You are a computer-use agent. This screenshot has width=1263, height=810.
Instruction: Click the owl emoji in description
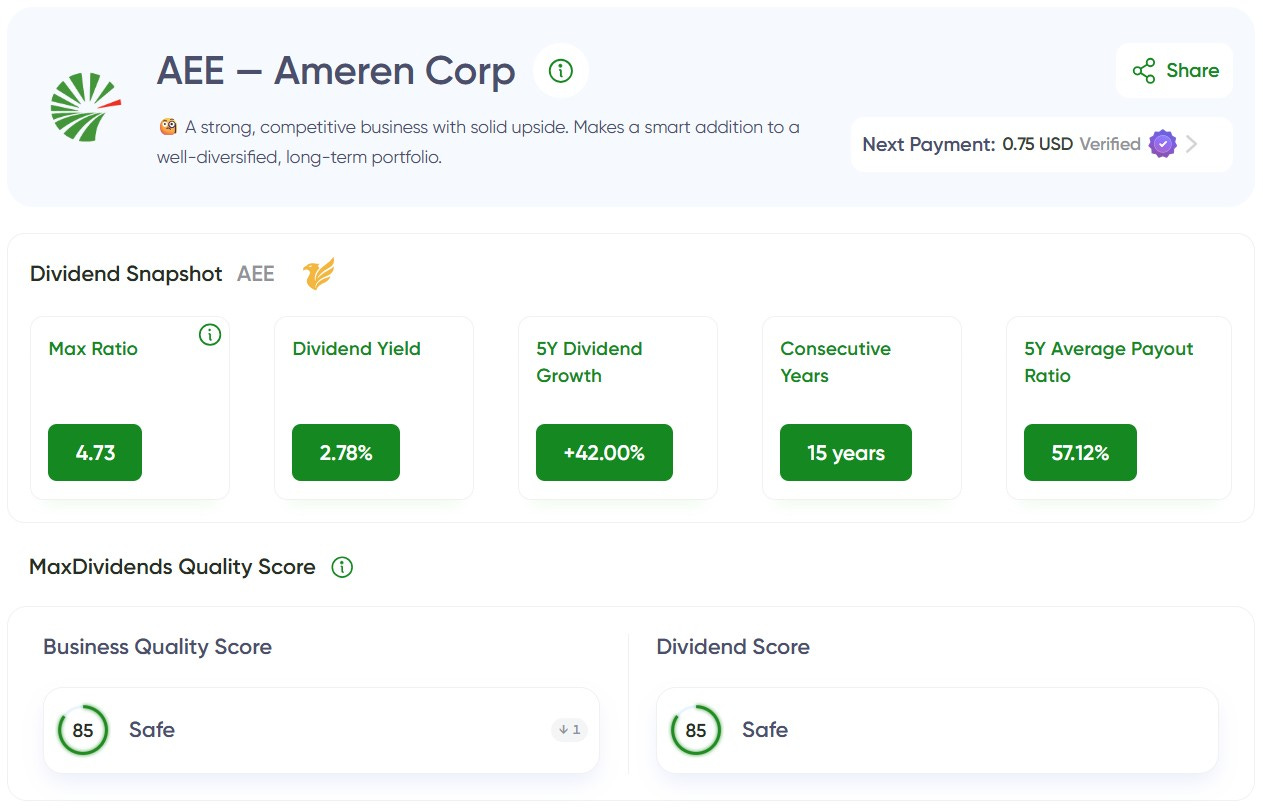168,127
